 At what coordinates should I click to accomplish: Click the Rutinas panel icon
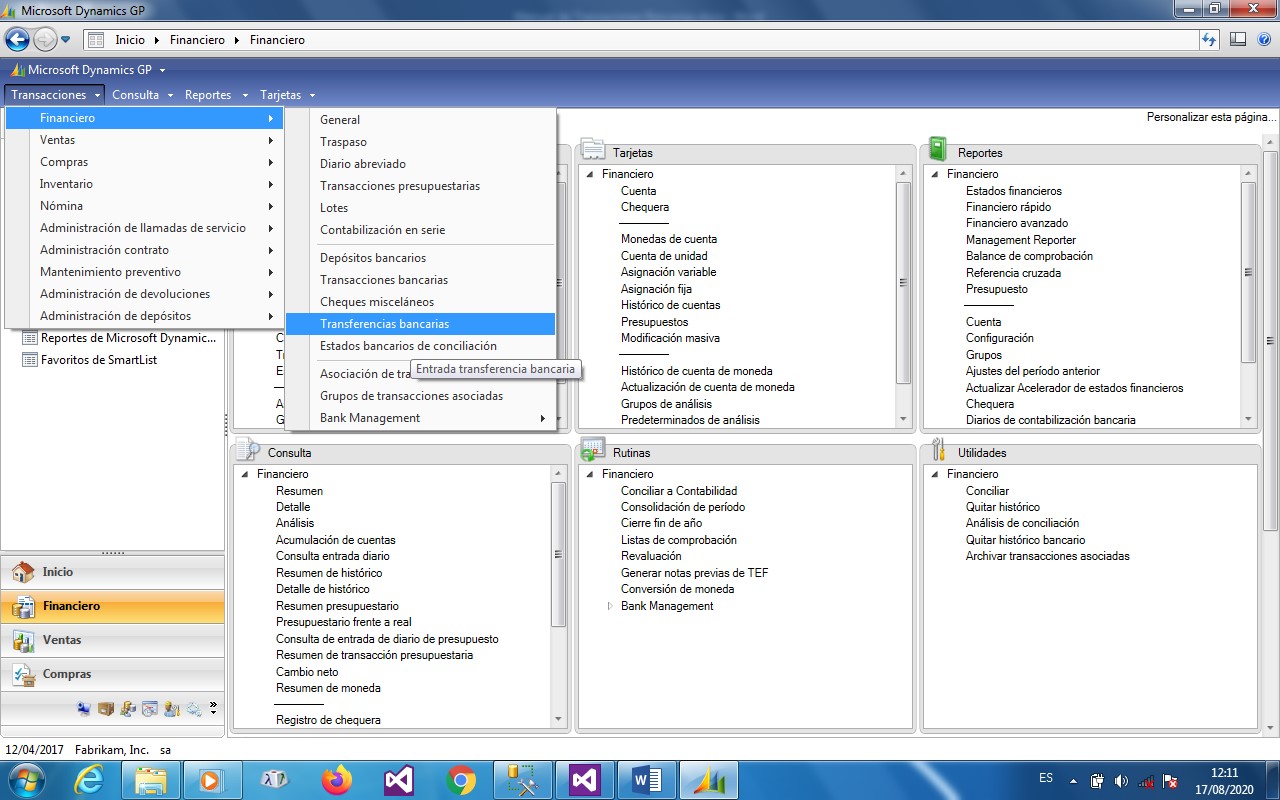pyautogui.click(x=593, y=450)
